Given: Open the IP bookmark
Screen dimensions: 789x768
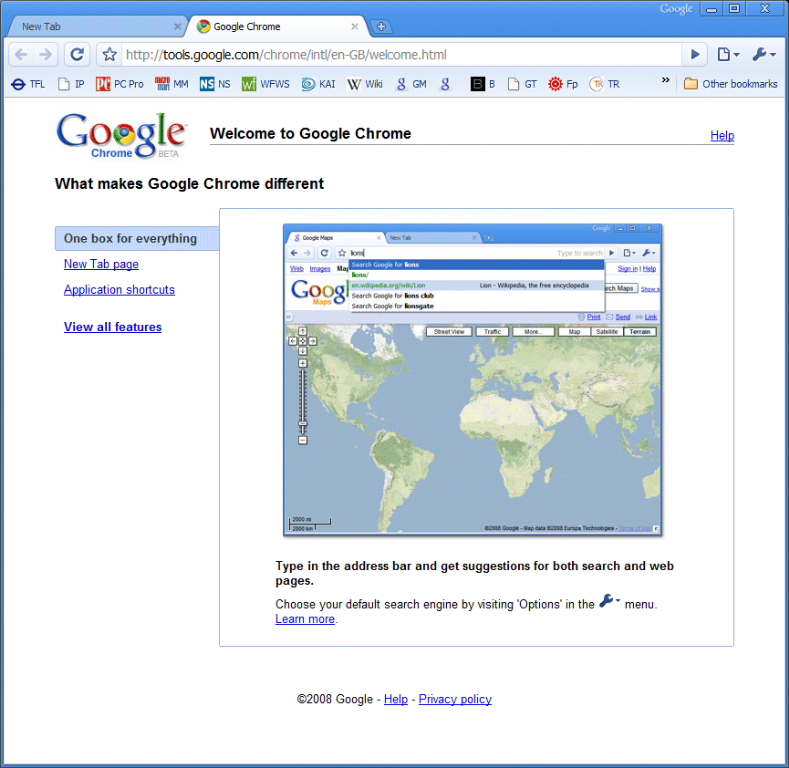Looking at the screenshot, I should 71,84.
